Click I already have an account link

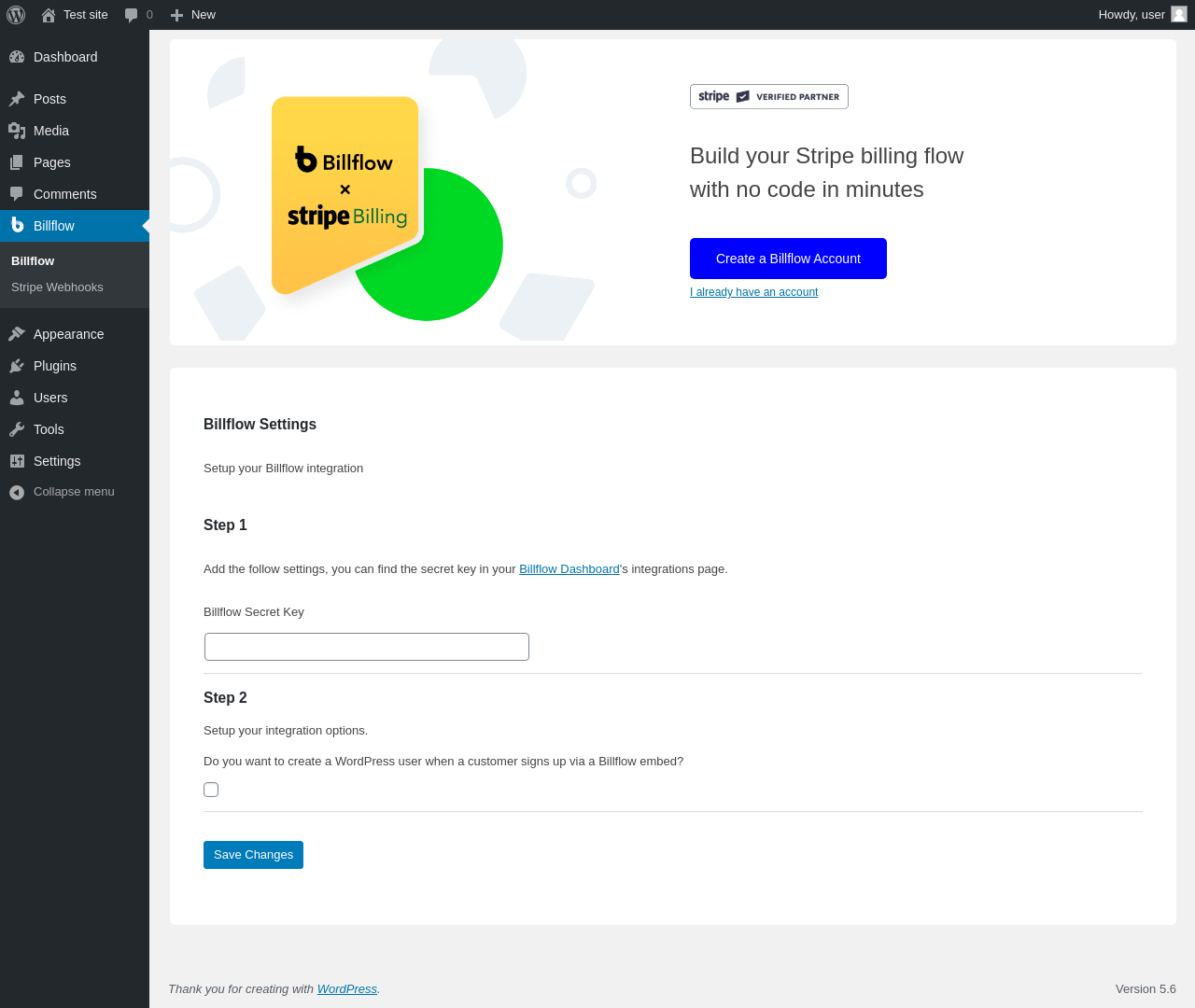753,292
